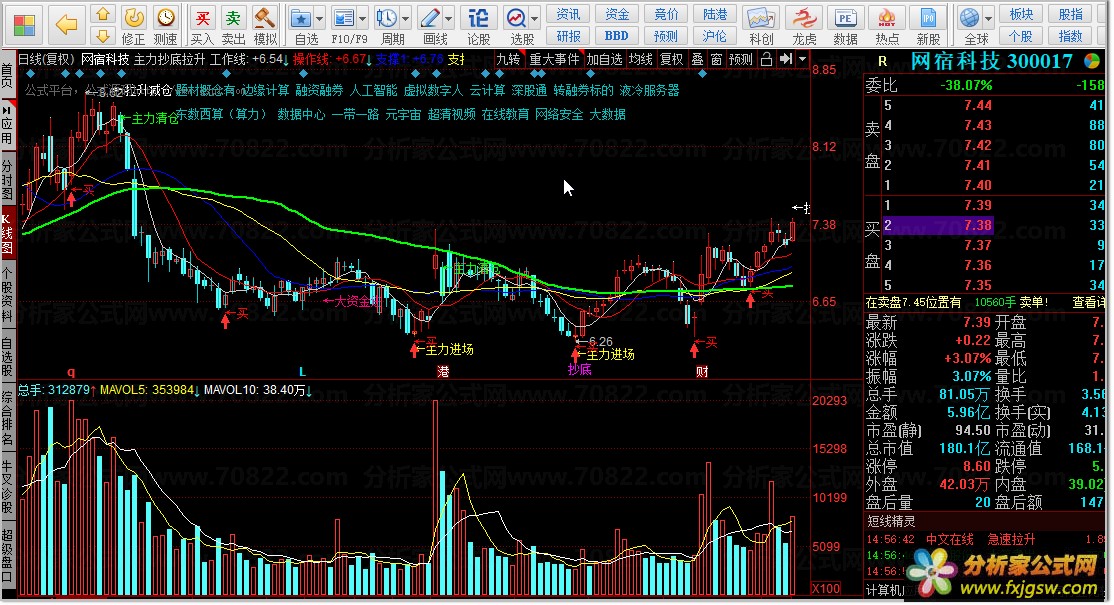This screenshot has height=605, width=1114.
Task: Click the 中文在线 short-term alert entry
Action: (x=949, y=540)
